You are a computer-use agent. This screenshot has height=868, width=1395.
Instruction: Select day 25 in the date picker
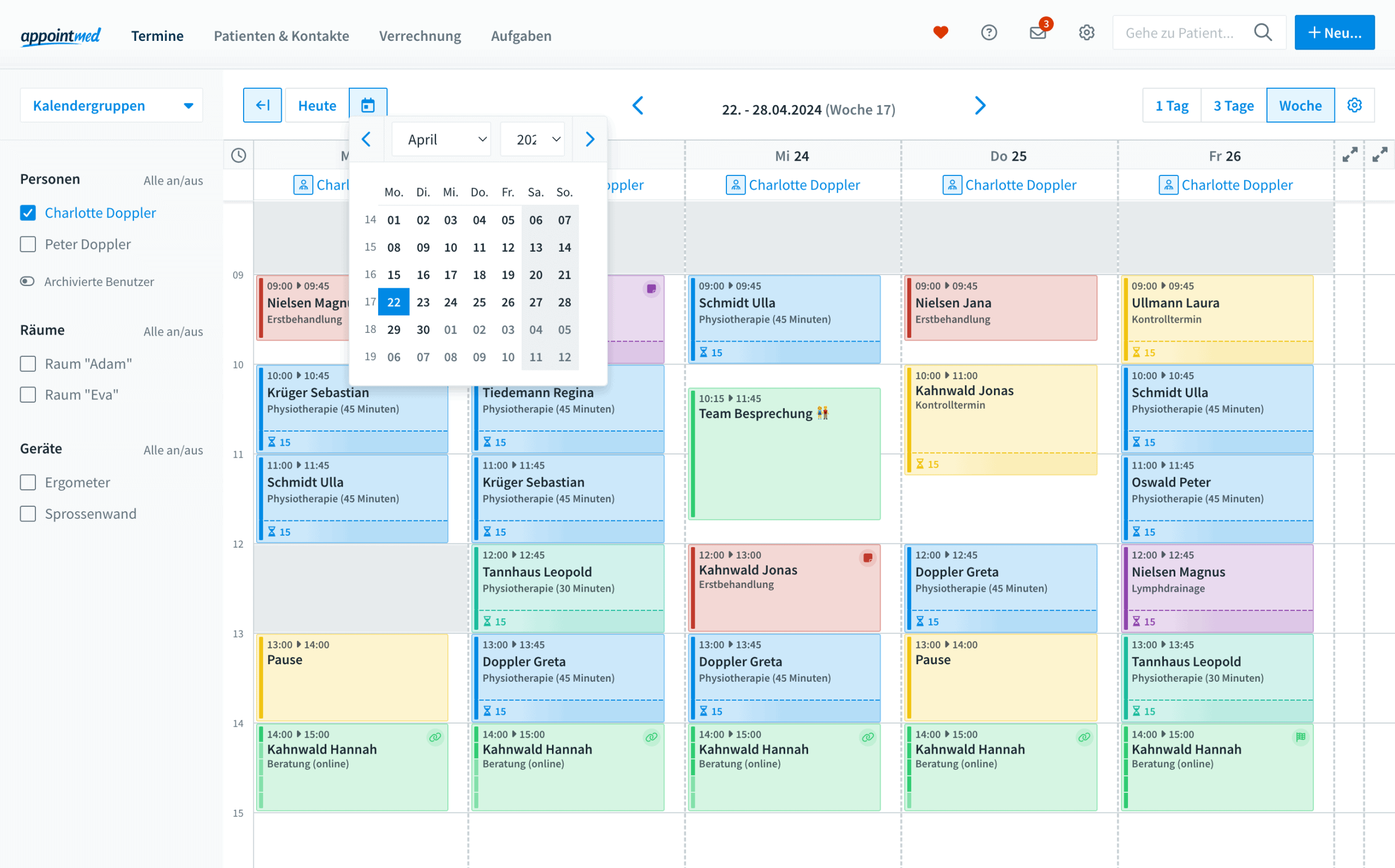tap(479, 302)
